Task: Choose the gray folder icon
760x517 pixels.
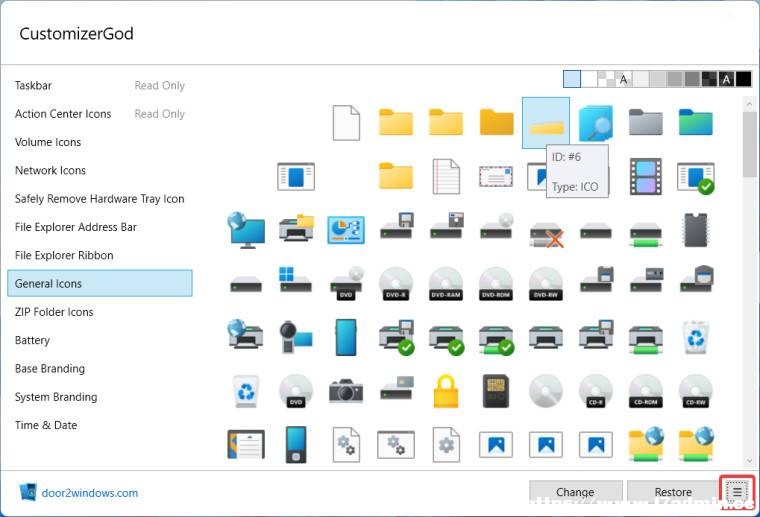Action: click(646, 123)
